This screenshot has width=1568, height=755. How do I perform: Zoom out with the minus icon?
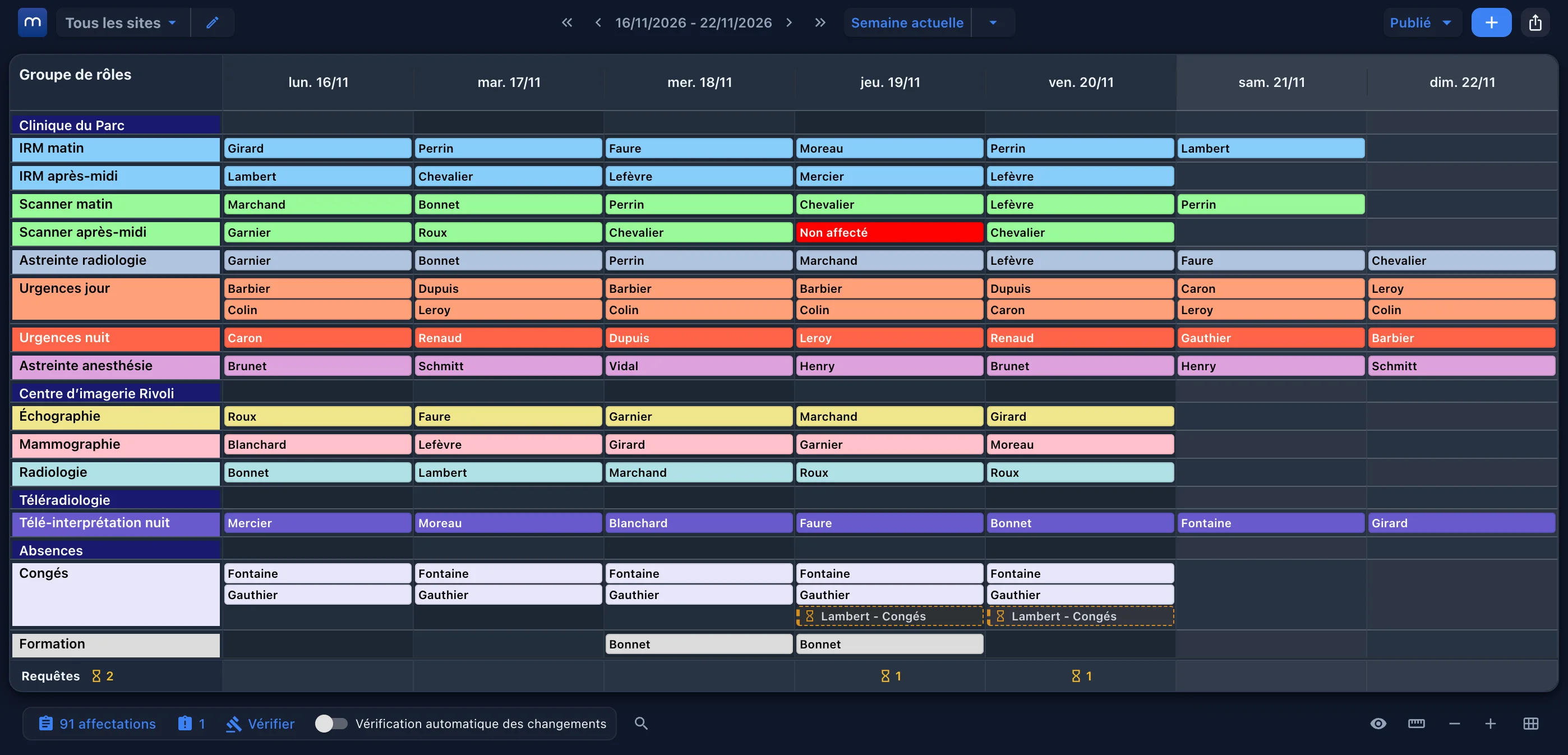pos(1454,724)
